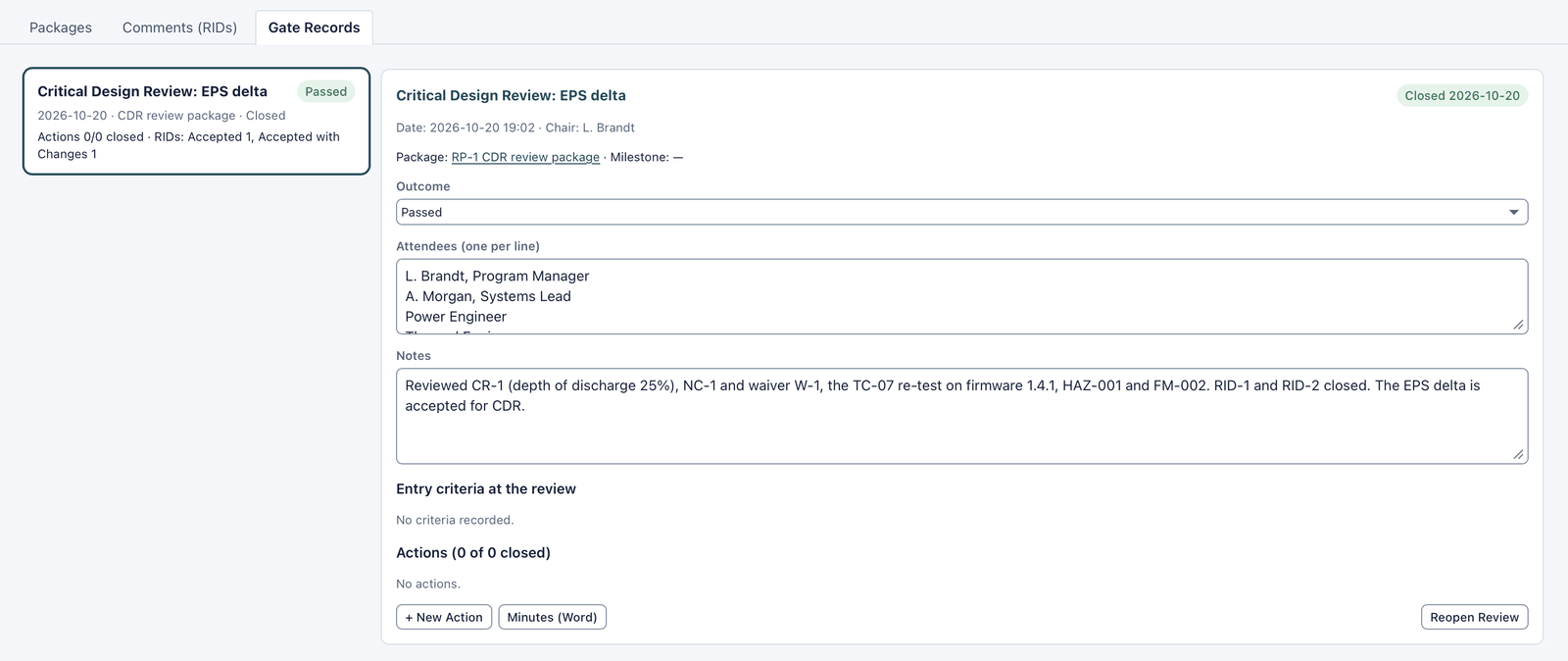Image resolution: width=1568 pixels, height=661 pixels.
Task: Open the Outcome dropdown showing Passed
Action: tap(961, 212)
